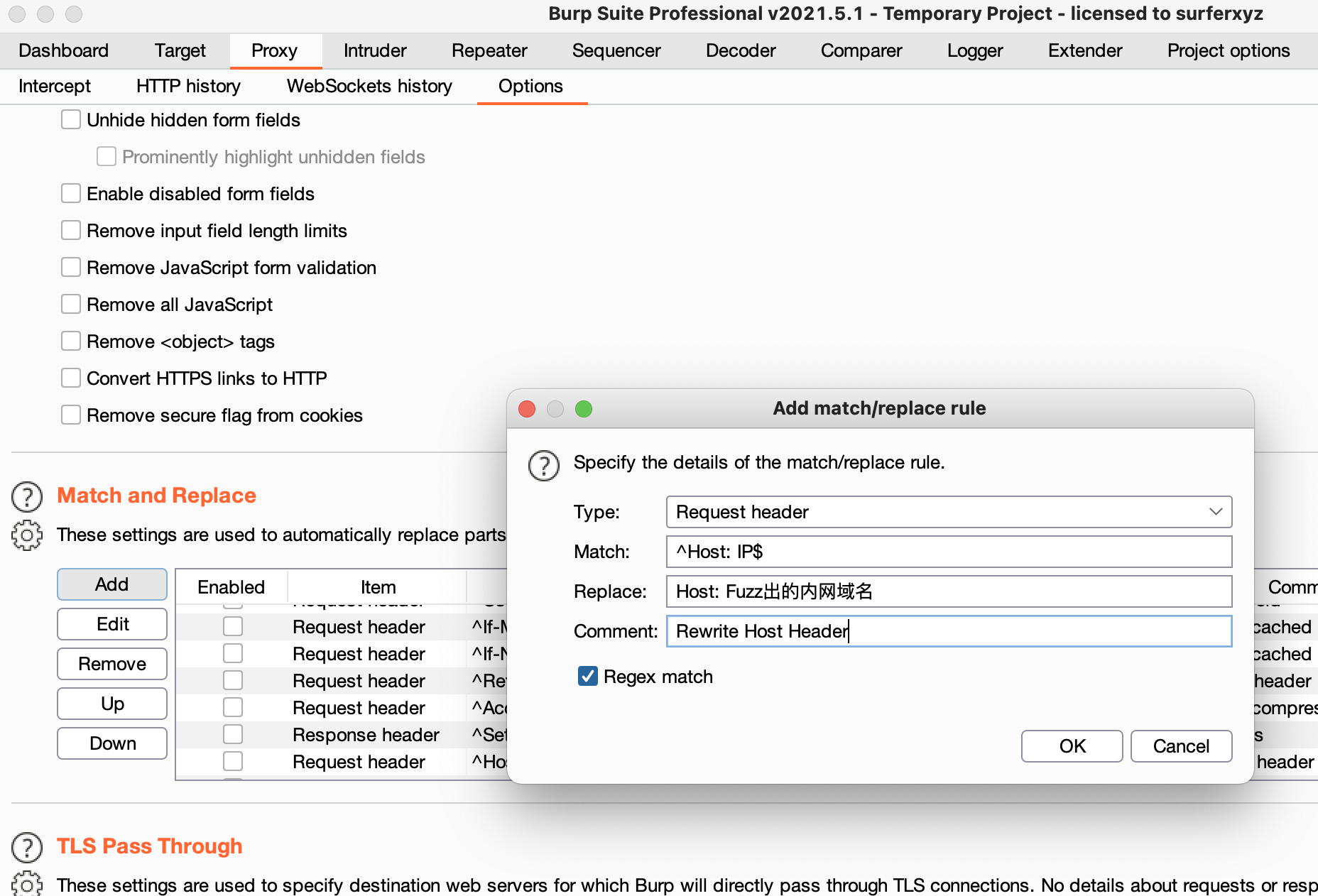Toggle Remove all JavaScript

coord(71,304)
